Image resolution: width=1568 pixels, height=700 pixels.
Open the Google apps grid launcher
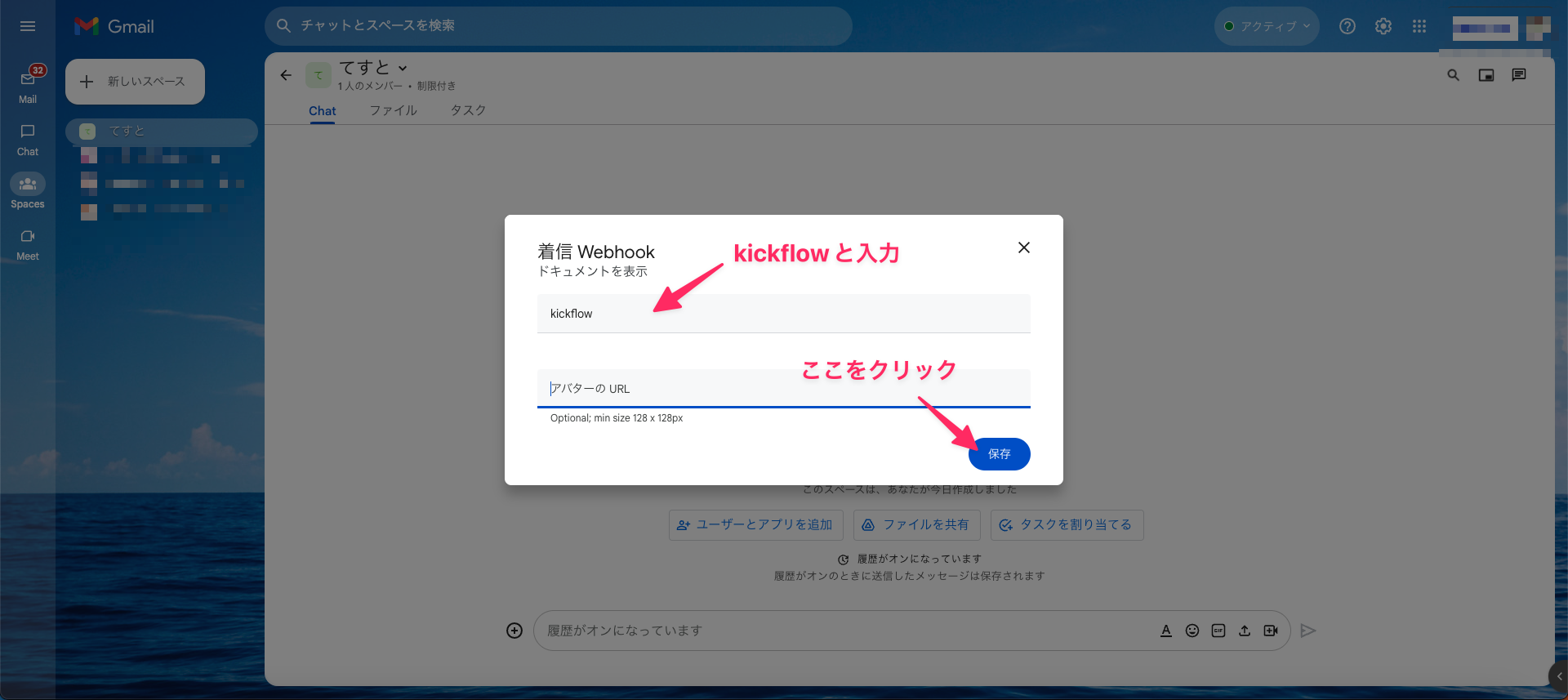tap(1419, 26)
